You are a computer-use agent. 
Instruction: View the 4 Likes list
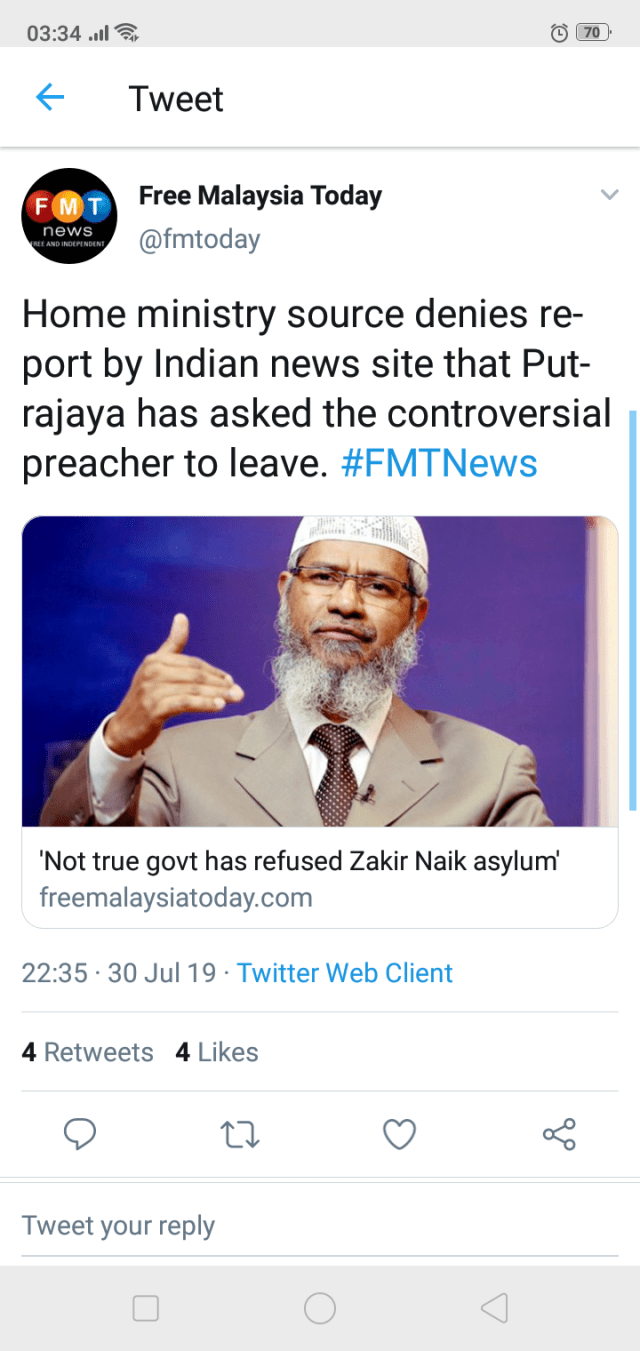(x=217, y=1052)
